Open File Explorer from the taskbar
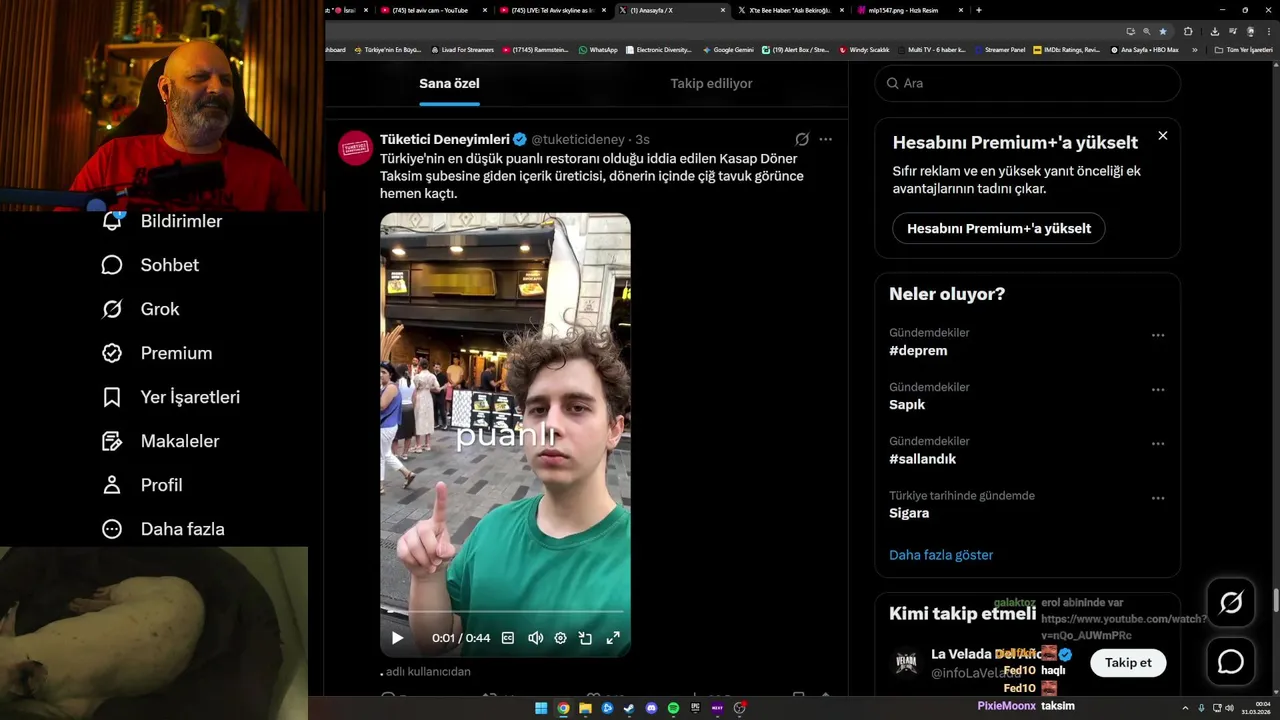 [x=585, y=708]
